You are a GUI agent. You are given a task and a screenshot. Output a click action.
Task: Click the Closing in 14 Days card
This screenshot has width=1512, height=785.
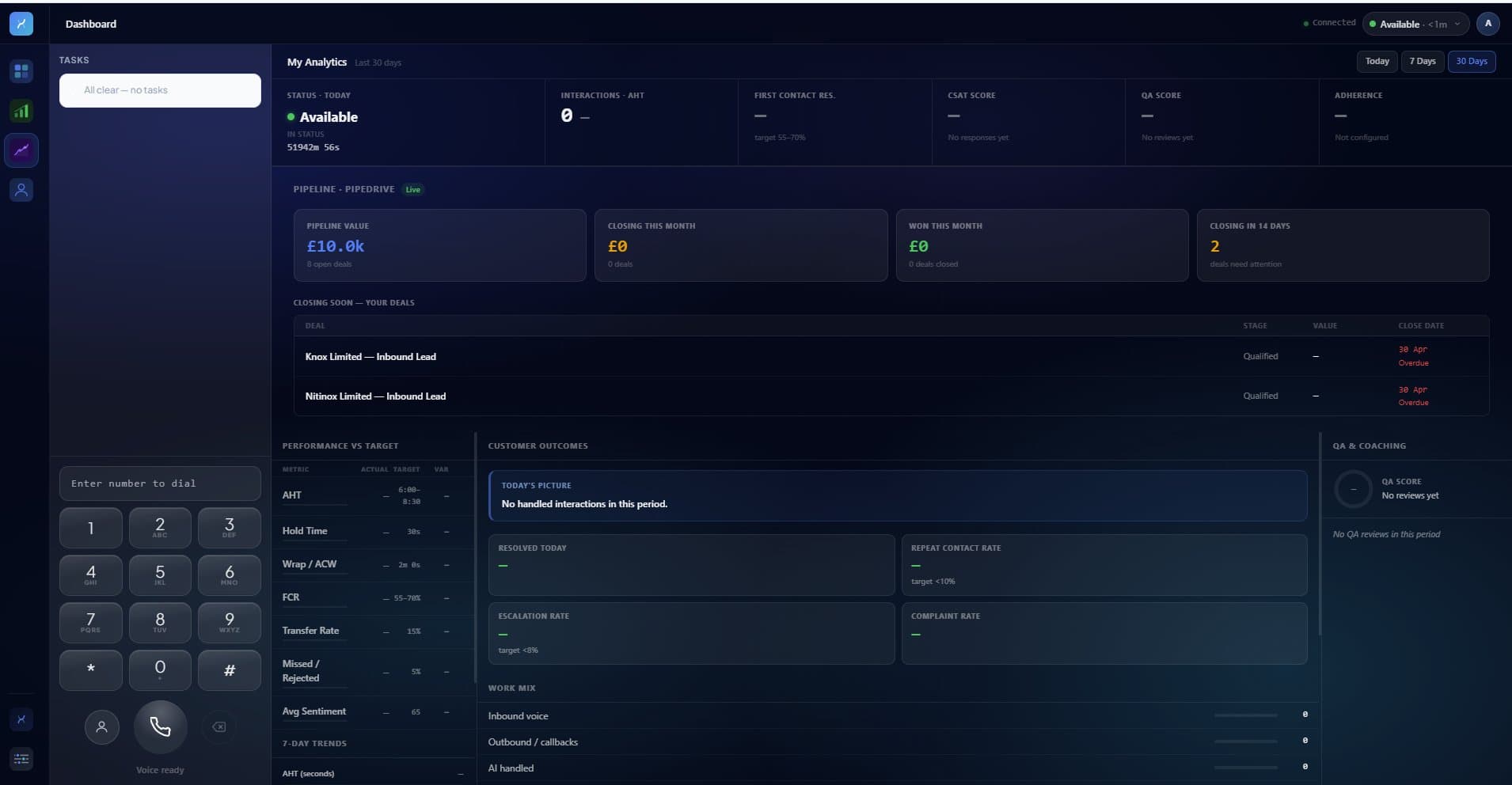[x=1343, y=245]
